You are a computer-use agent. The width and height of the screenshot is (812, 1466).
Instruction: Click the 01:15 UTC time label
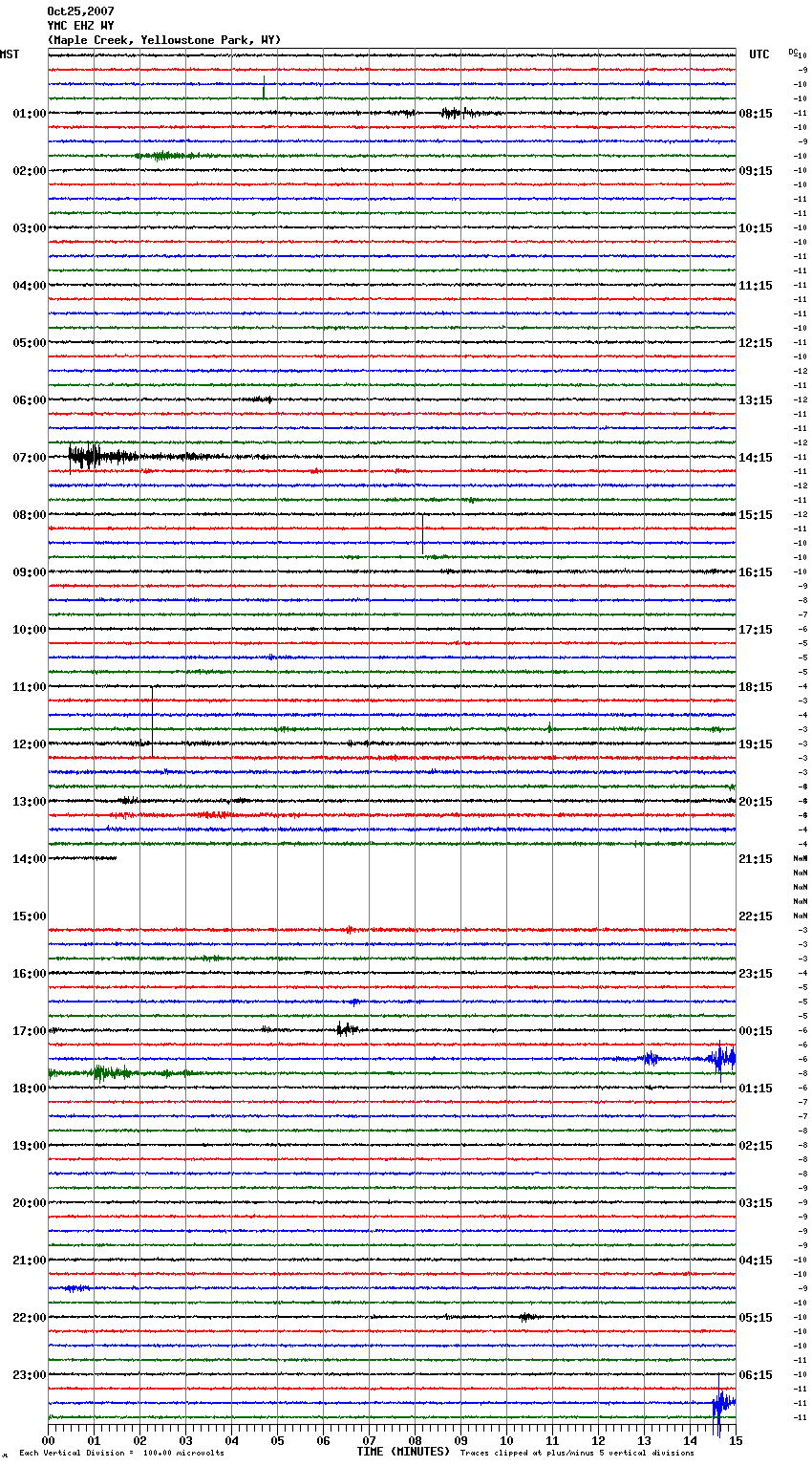[756, 1089]
